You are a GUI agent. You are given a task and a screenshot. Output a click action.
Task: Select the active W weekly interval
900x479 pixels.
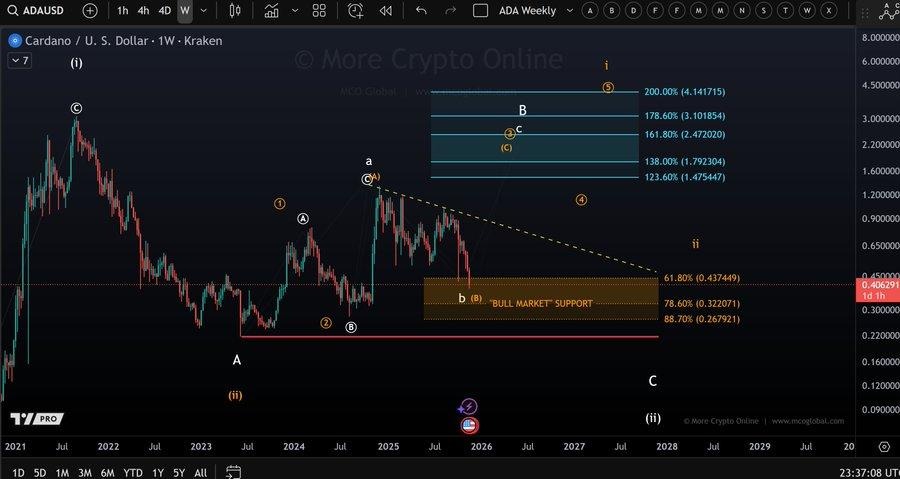click(x=185, y=10)
